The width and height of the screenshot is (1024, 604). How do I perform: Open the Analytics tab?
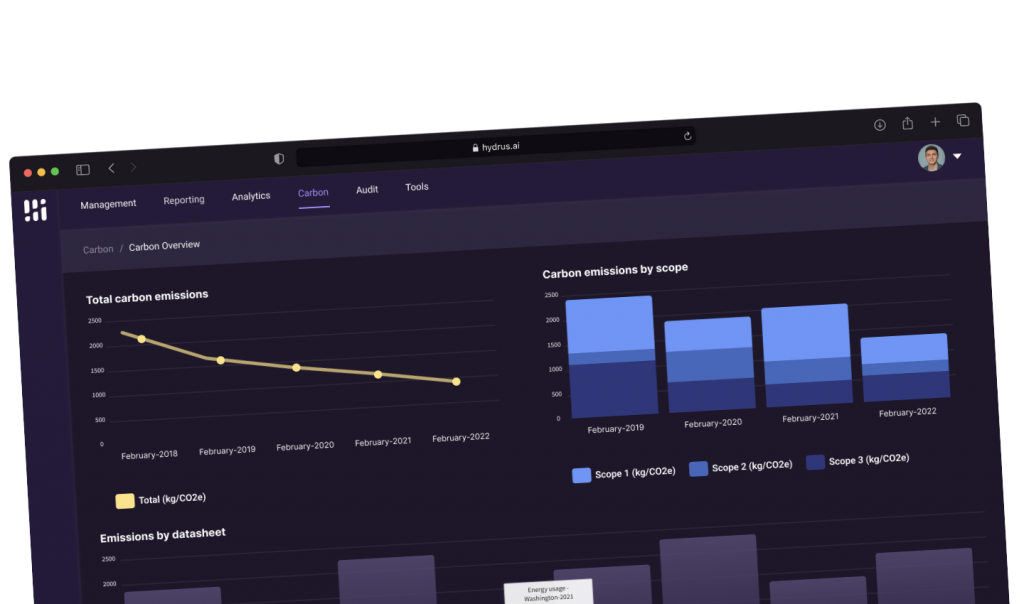click(x=251, y=196)
